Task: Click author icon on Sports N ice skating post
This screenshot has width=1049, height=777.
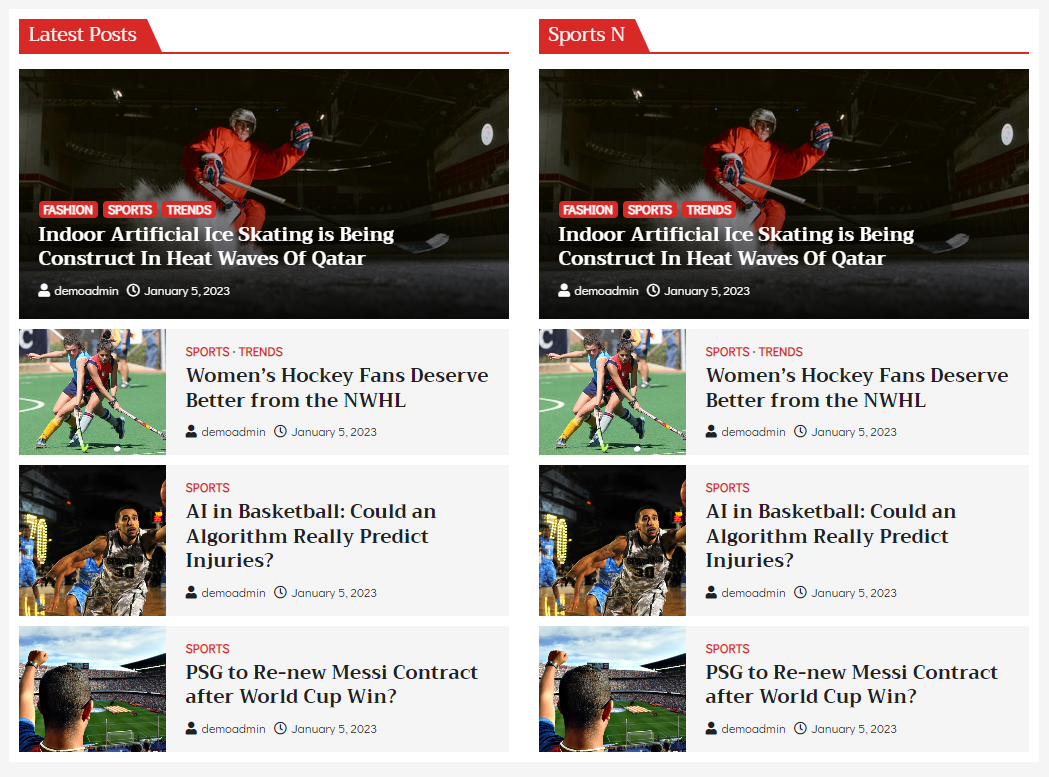Action: click(x=564, y=290)
